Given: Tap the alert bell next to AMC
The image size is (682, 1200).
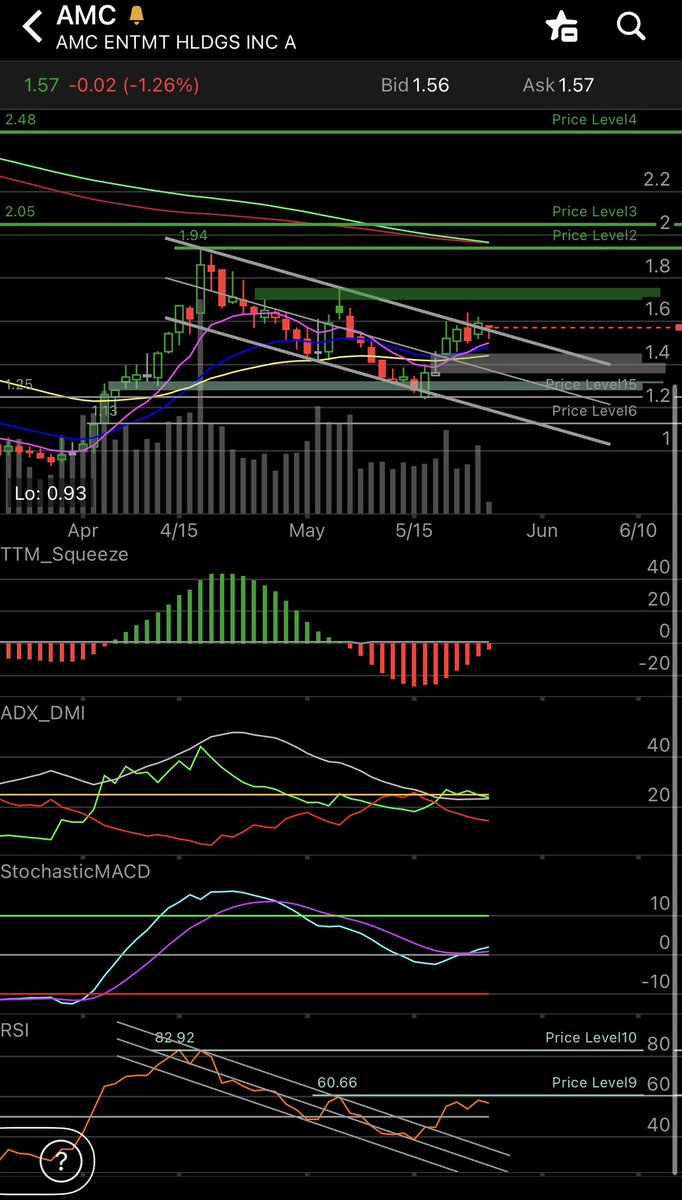Looking at the screenshot, I should [x=137, y=17].
